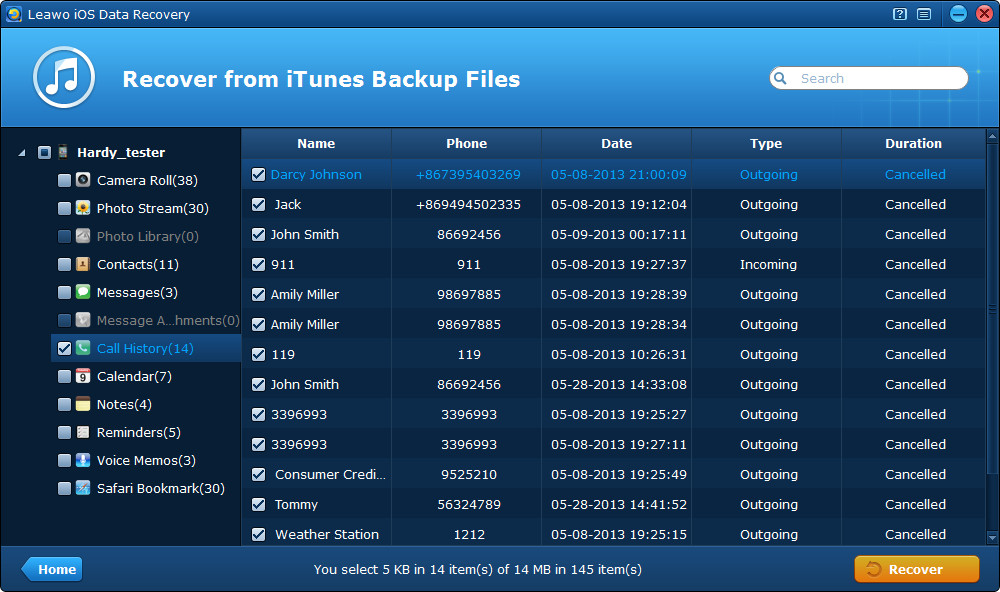
Task: Click the Voice Memos microphone icon
Action: [x=83, y=460]
